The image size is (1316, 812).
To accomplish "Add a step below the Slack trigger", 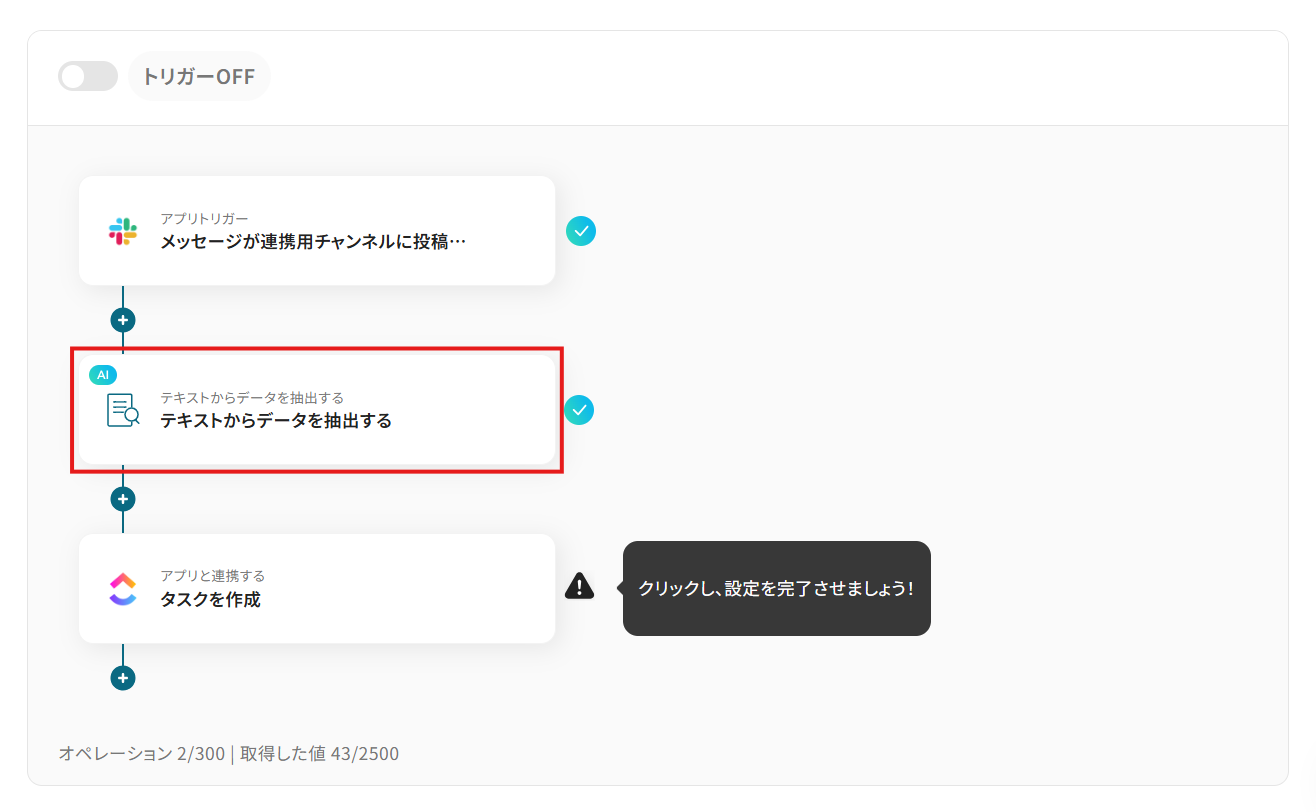I will click(123, 320).
